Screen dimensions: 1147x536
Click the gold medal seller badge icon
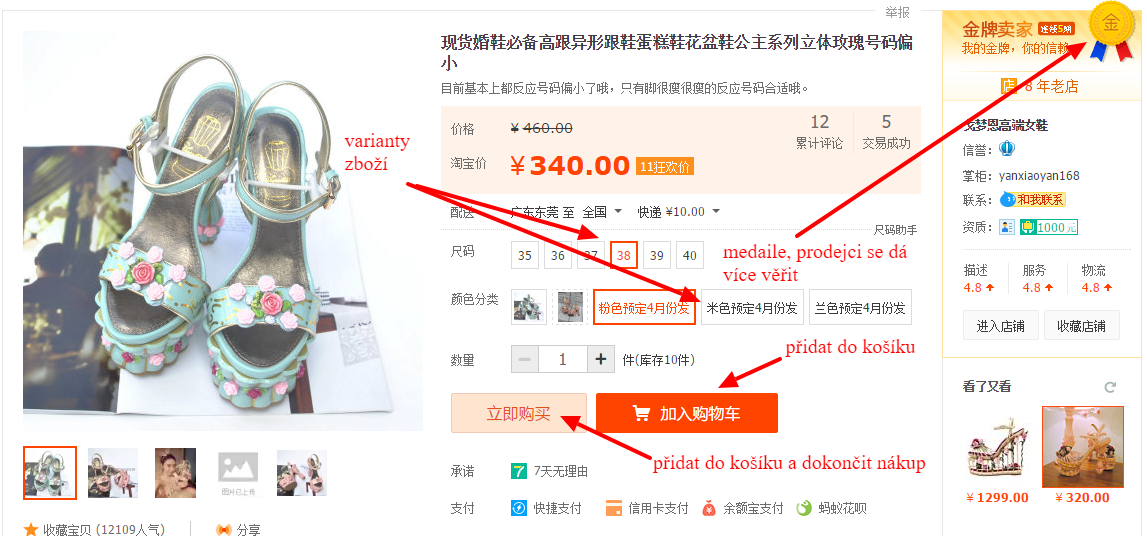click(1111, 29)
